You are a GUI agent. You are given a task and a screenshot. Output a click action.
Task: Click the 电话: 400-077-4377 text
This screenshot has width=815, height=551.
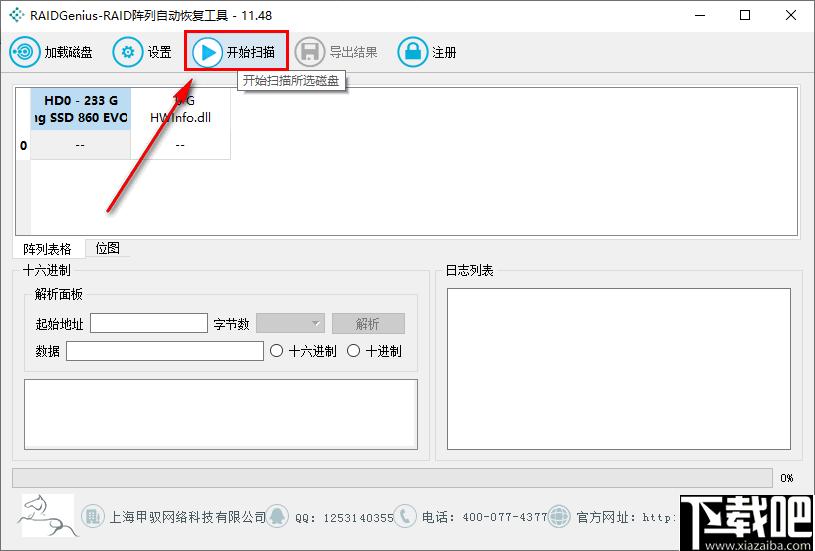point(484,517)
